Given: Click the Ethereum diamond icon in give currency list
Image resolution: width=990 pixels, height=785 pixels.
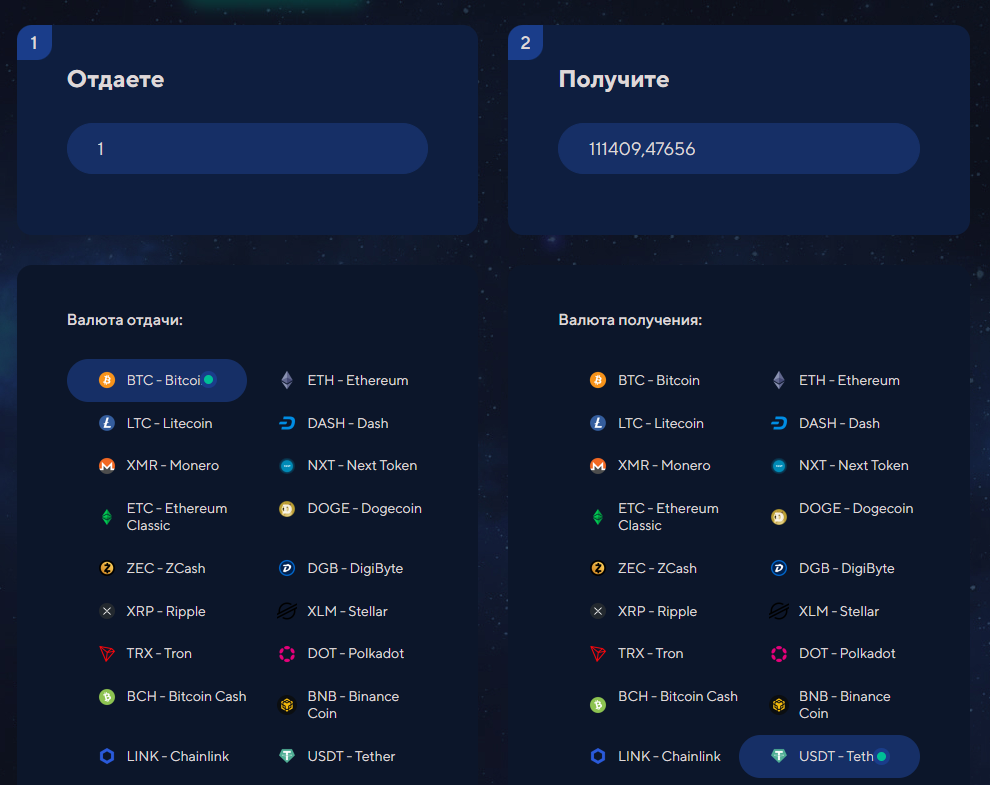Looking at the screenshot, I should tap(287, 380).
